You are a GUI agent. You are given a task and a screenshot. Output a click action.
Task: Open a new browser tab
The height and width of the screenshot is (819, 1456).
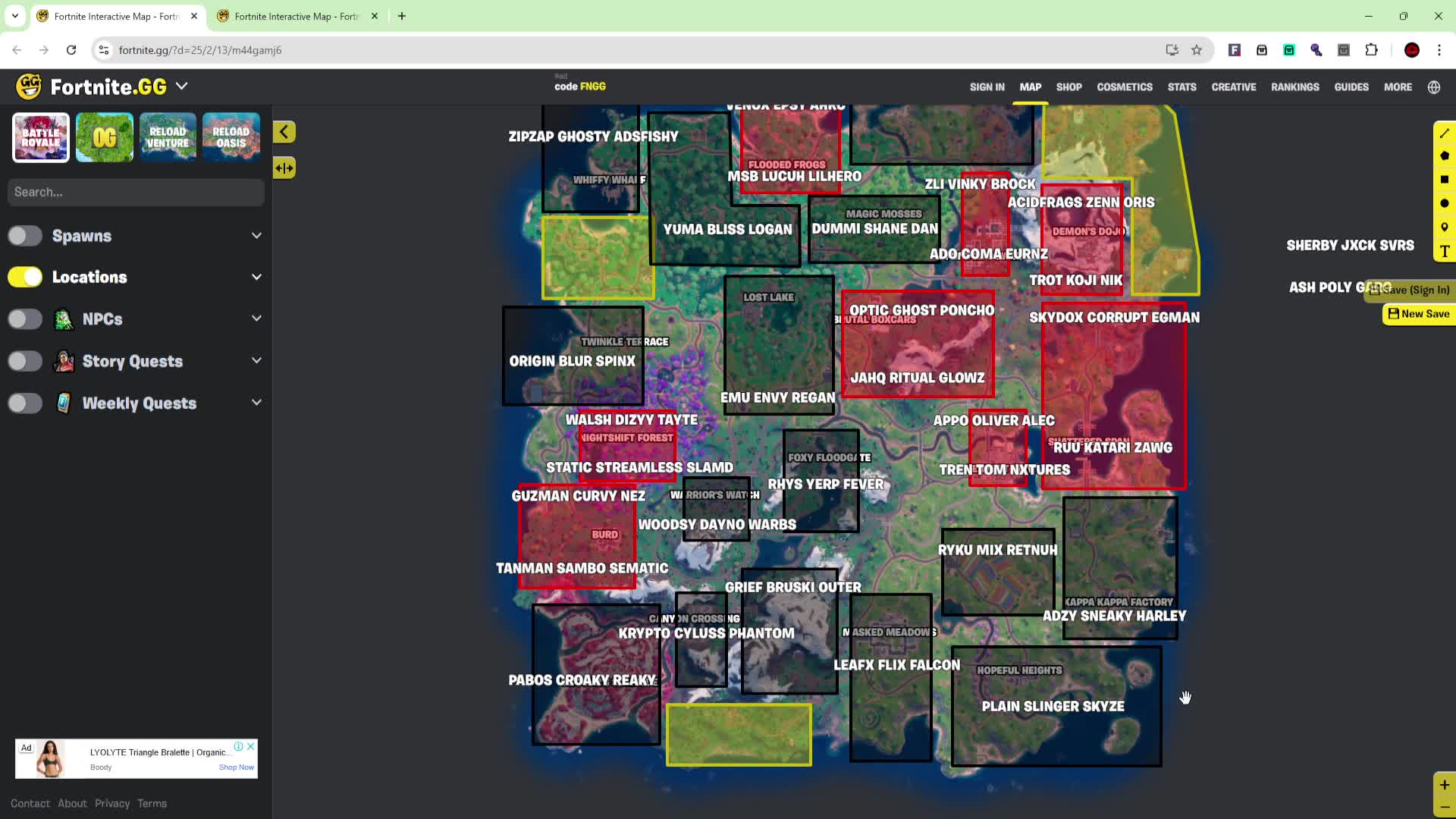coord(402,16)
